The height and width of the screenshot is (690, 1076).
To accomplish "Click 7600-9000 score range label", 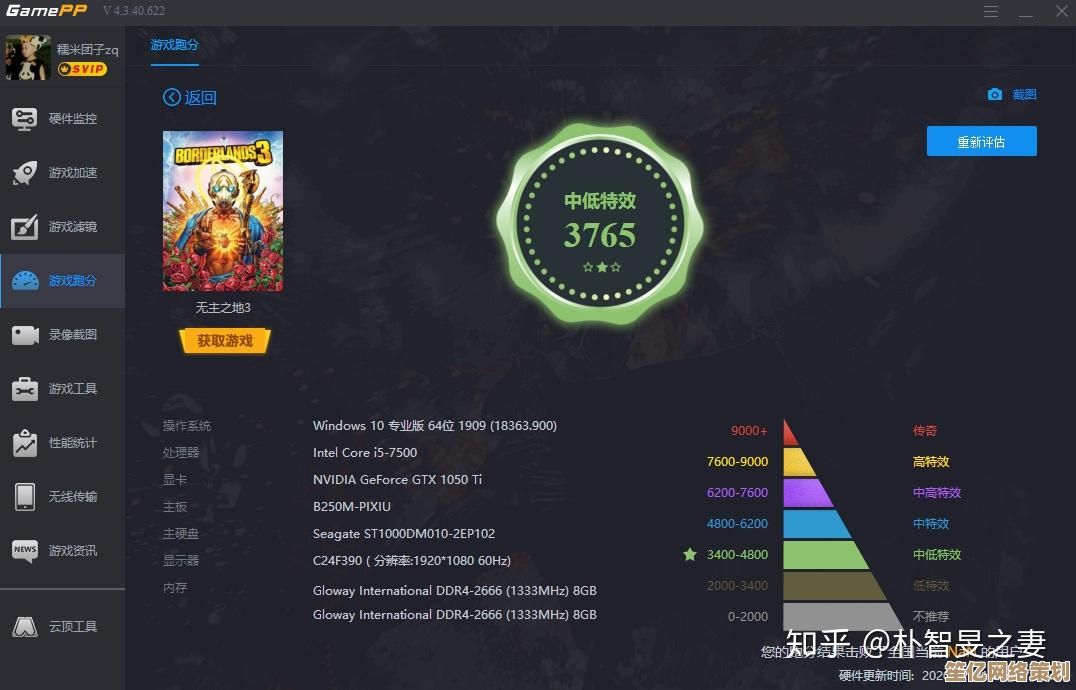I will 737,462.
